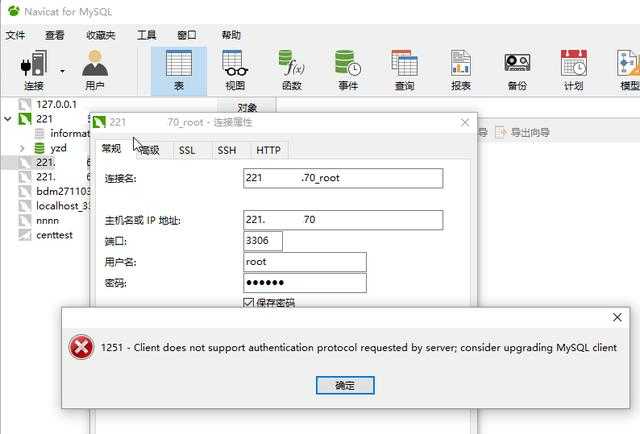
Task: Click the red error icon in message
Action: [81, 347]
